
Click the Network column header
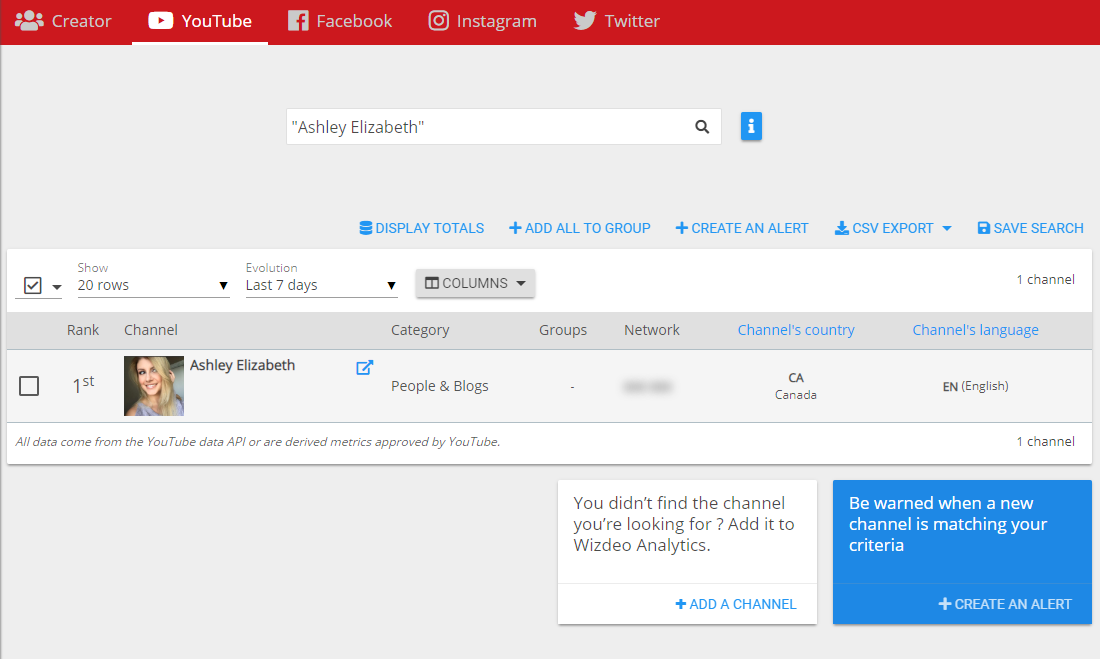652,330
